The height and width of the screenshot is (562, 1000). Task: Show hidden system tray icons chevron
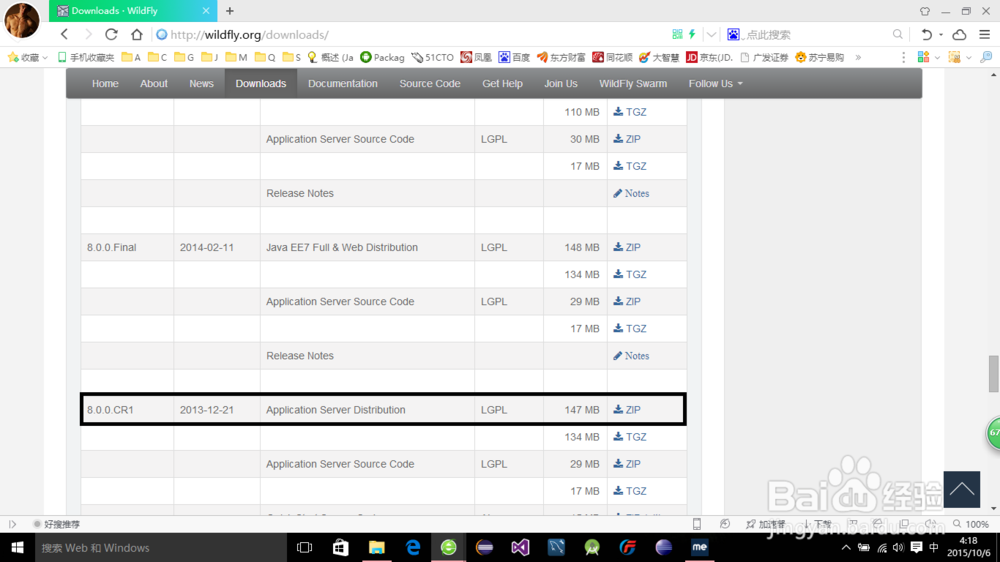pos(846,547)
